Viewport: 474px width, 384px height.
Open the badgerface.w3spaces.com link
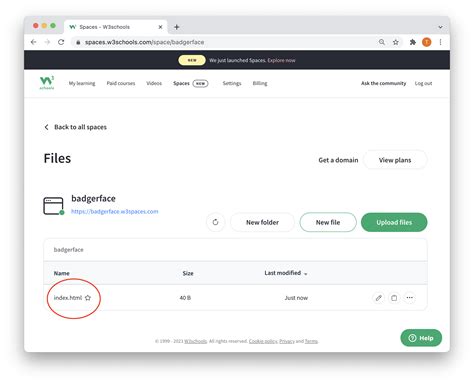[115, 211]
